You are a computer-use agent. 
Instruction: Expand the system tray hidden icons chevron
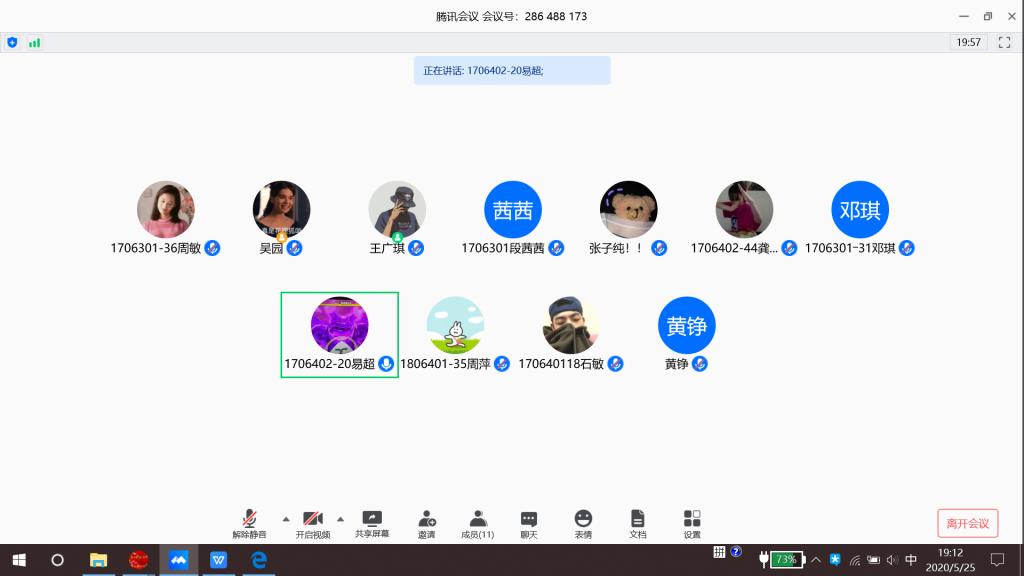(x=816, y=560)
